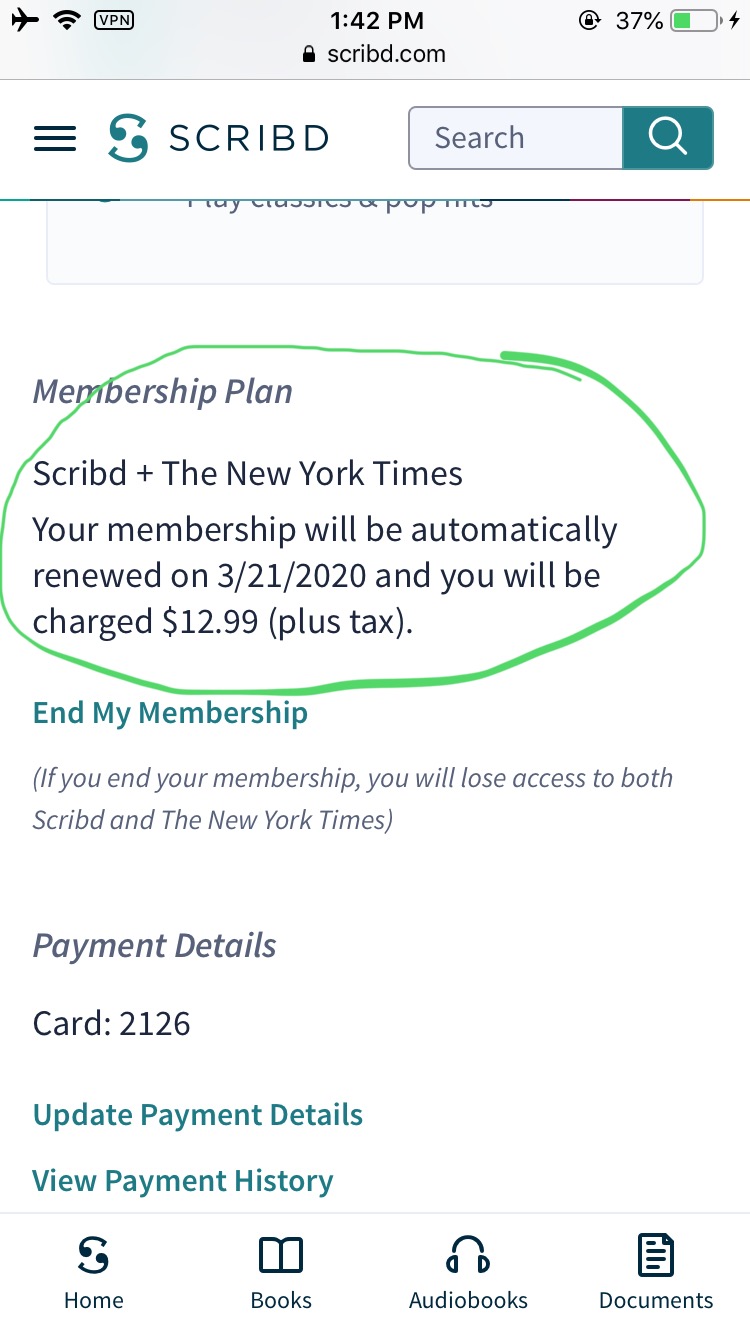
Task: Tap the lock icon beside scribd.com
Action: coord(310,55)
